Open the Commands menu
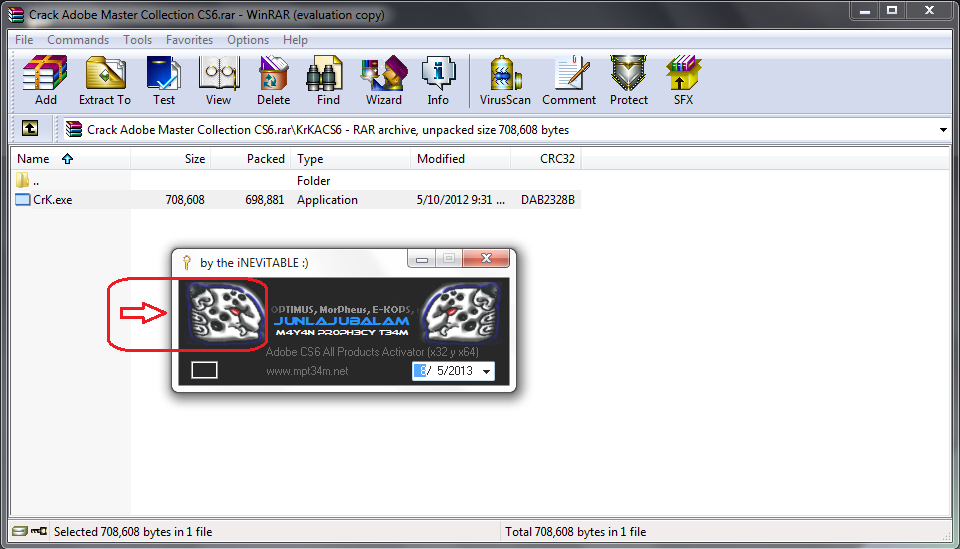 [78, 40]
